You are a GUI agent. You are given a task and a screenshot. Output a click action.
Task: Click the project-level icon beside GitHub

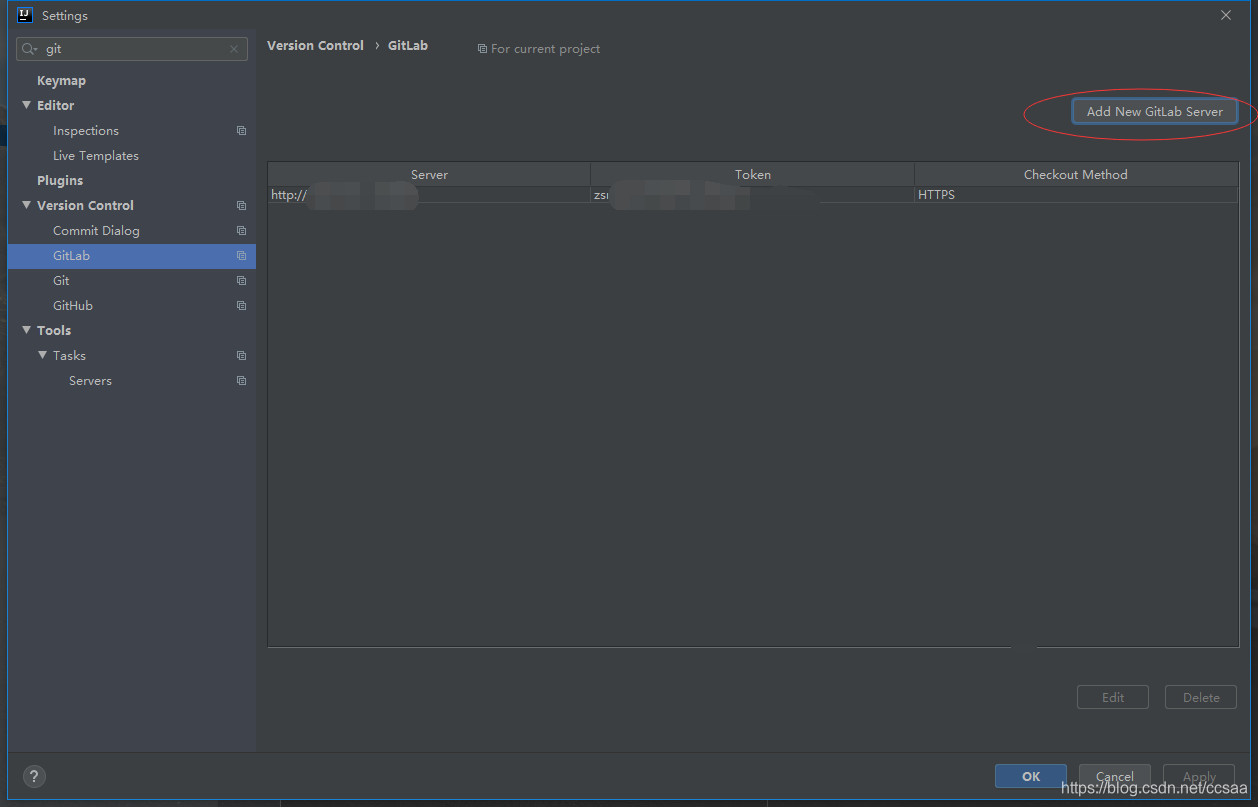click(241, 305)
